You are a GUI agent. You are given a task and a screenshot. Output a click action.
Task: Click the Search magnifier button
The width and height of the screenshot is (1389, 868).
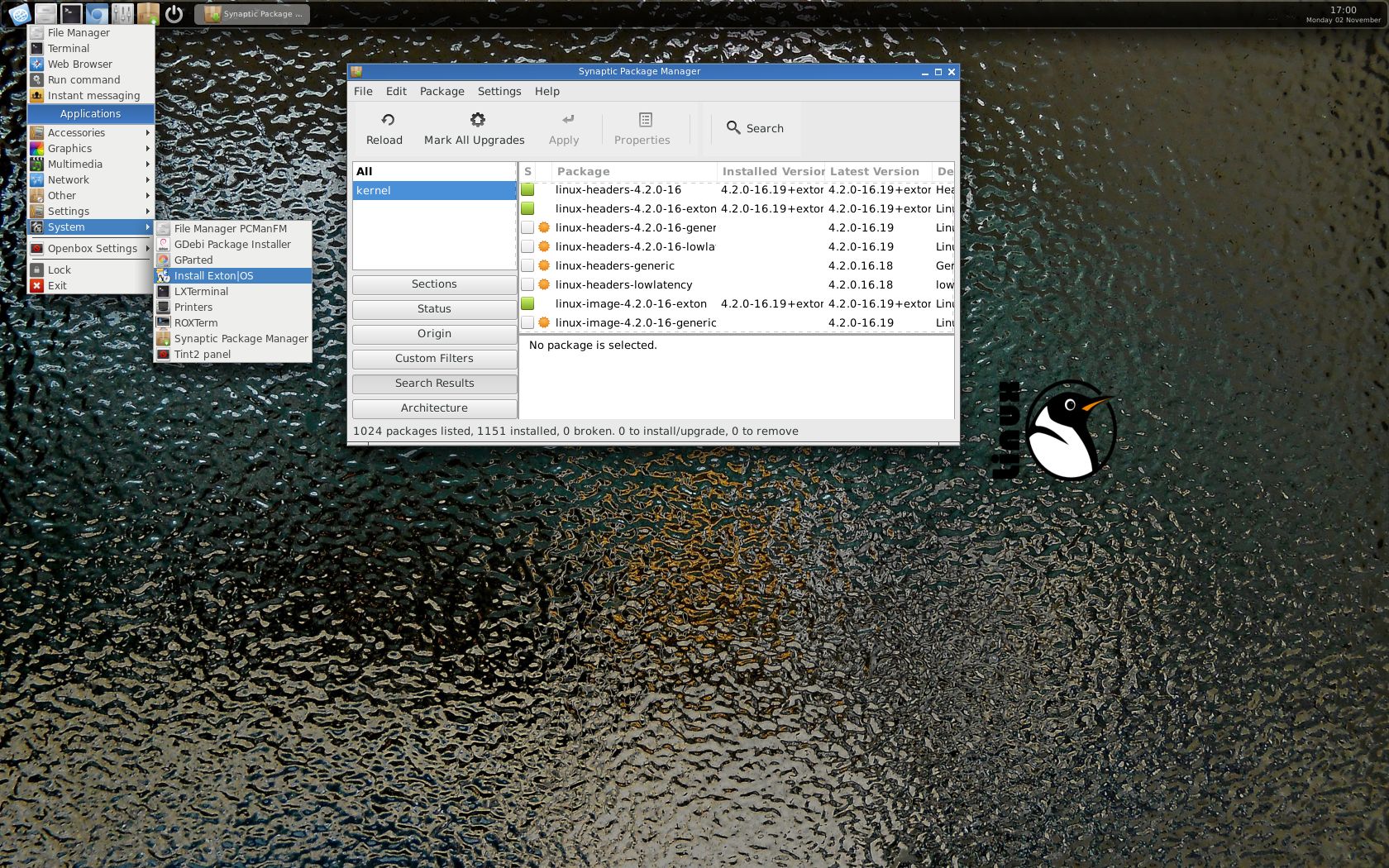click(755, 128)
